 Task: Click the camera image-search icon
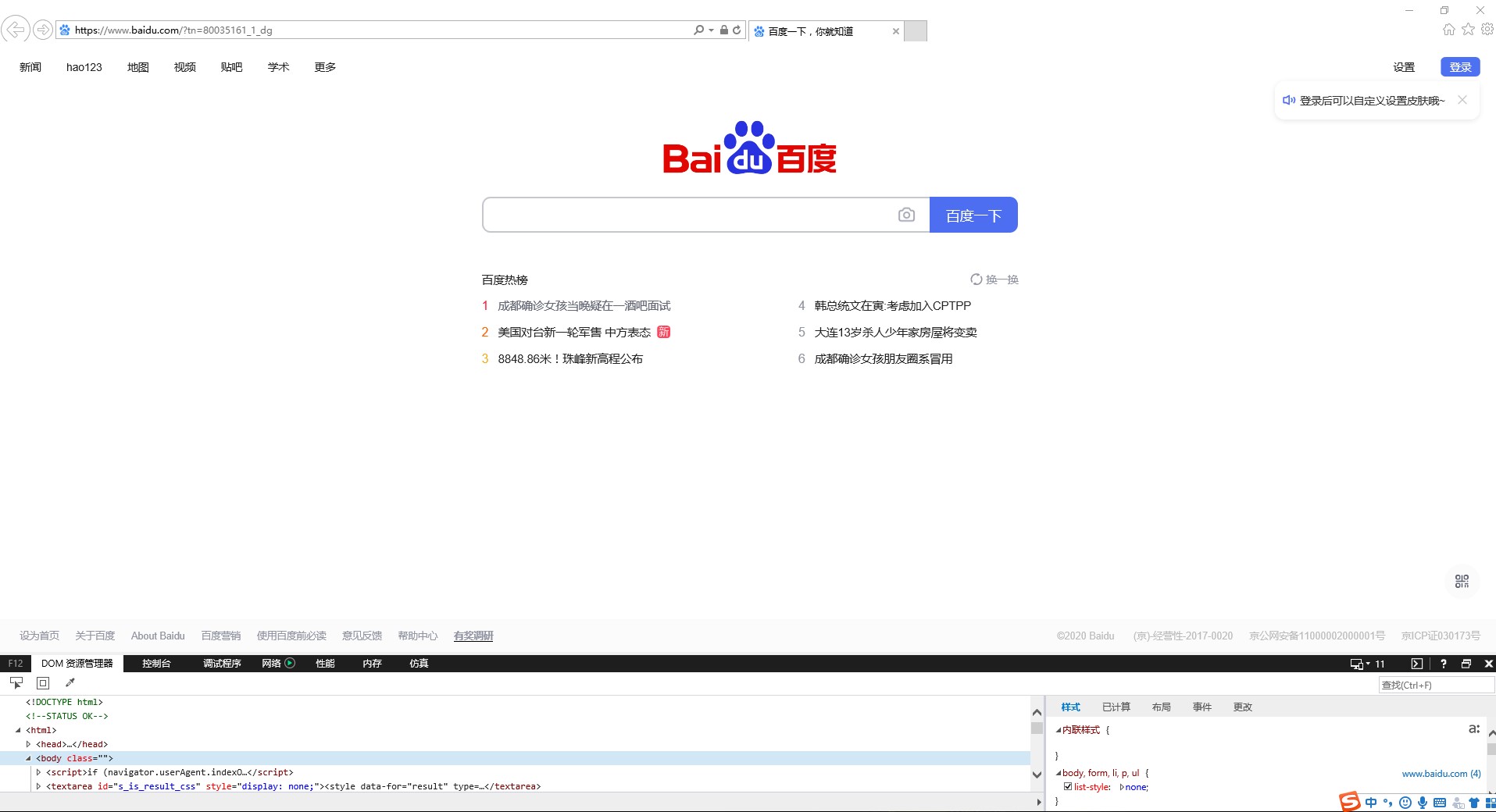point(906,215)
